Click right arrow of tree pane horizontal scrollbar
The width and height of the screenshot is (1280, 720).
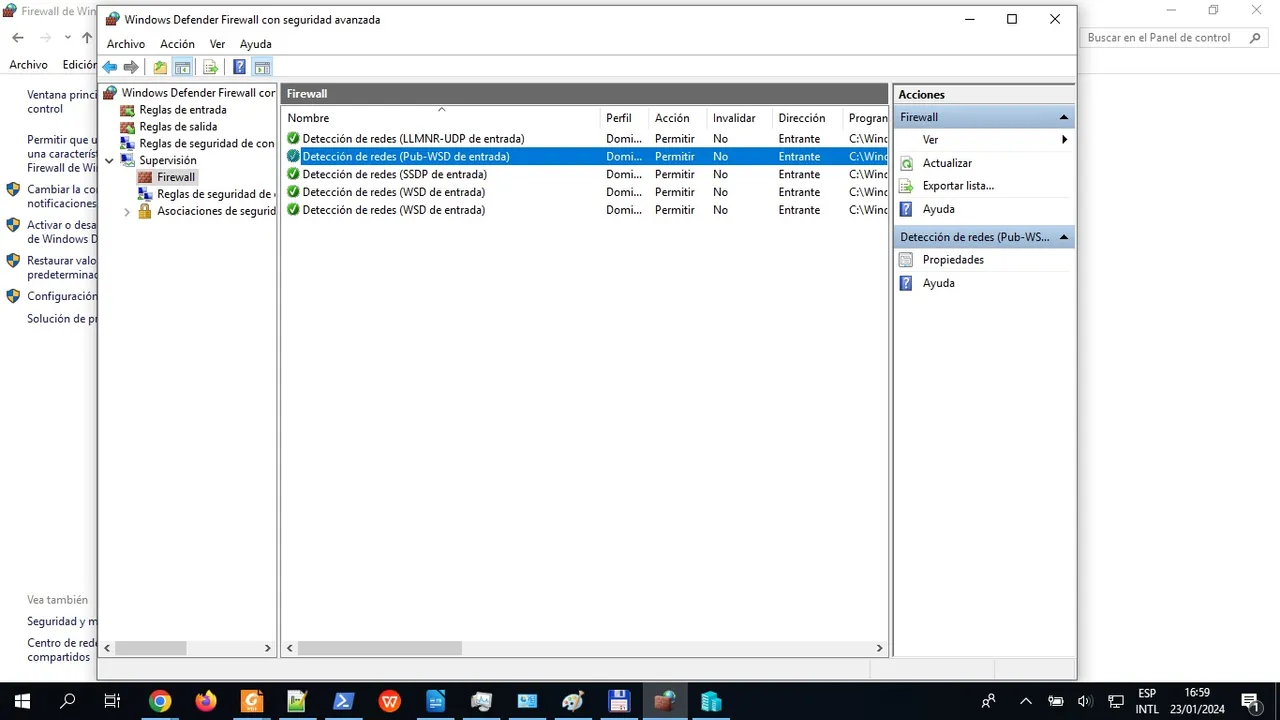point(267,648)
